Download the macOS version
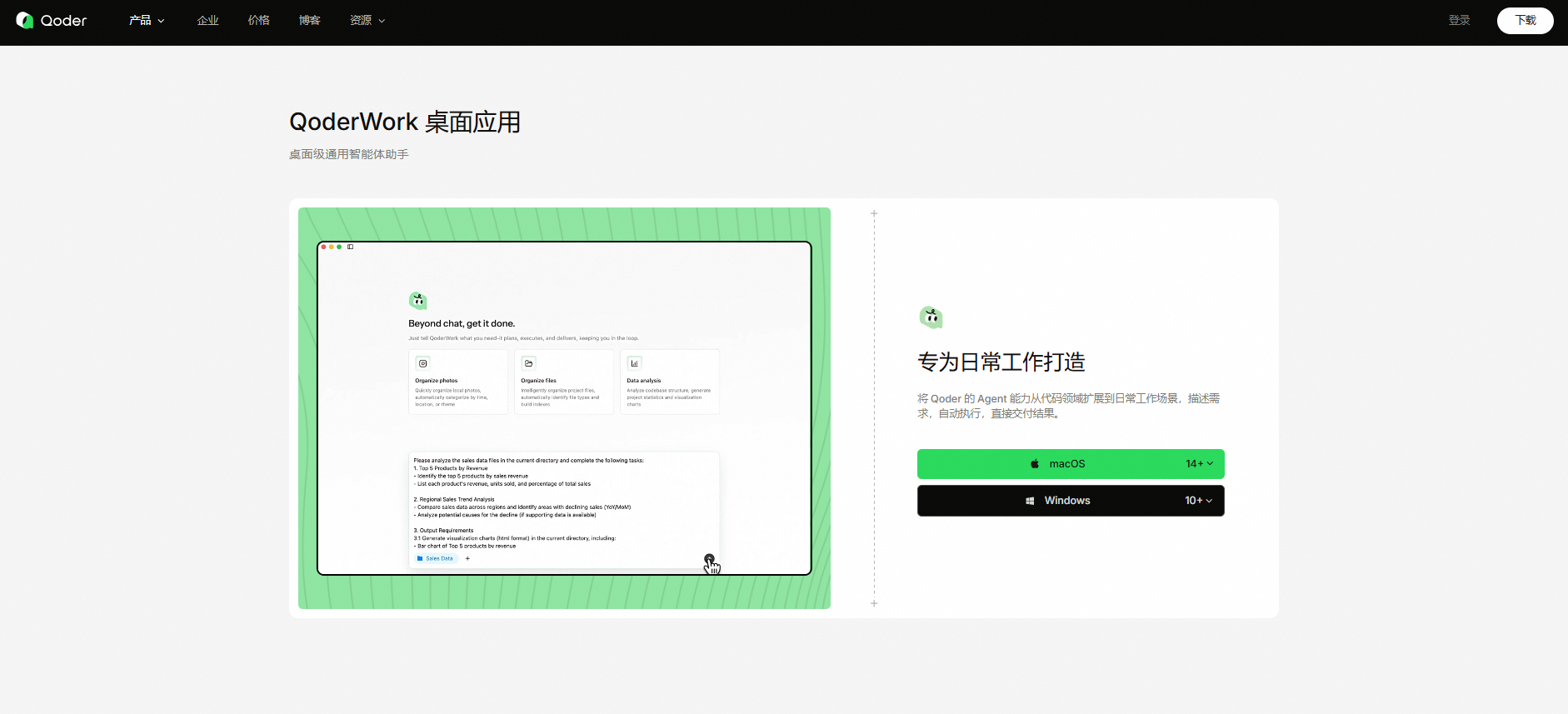 click(x=1071, y=464)
